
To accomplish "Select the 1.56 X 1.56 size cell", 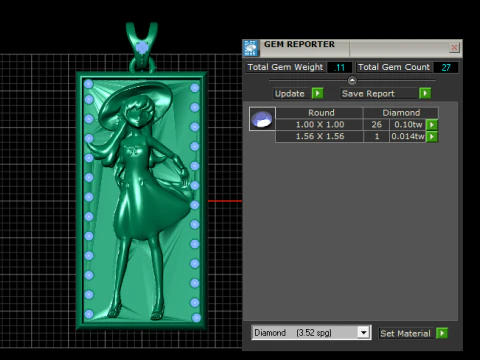I will pyautogui.click(x=319, y=136).
